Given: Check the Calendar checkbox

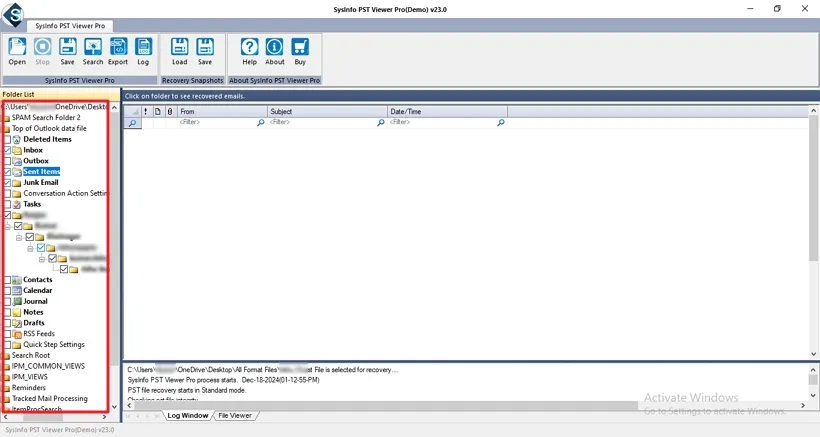Looking at the screenshot, I should (7, 291).
